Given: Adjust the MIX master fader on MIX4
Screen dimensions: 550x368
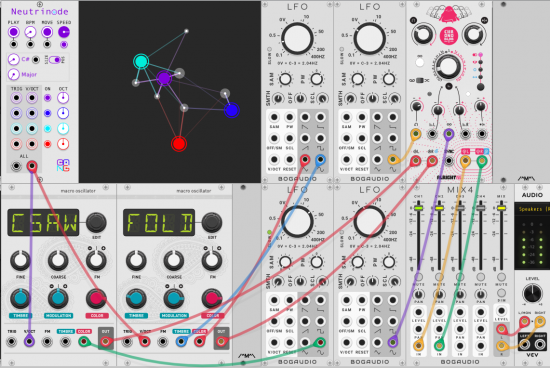Looking at the screenshot, I should [502, 208].
